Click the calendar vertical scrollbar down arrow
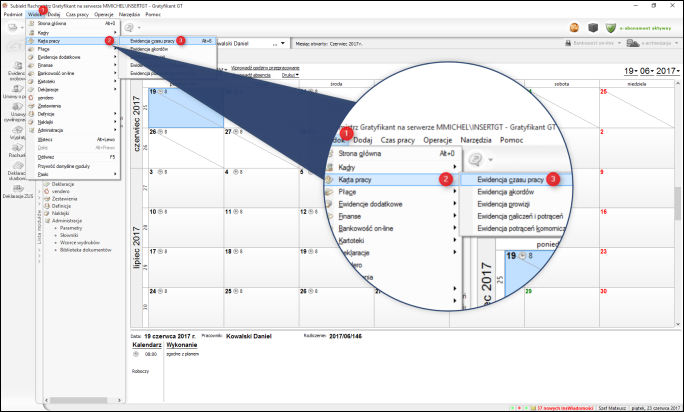This screenshot has width=684, height=412. [x=678, y=324]
